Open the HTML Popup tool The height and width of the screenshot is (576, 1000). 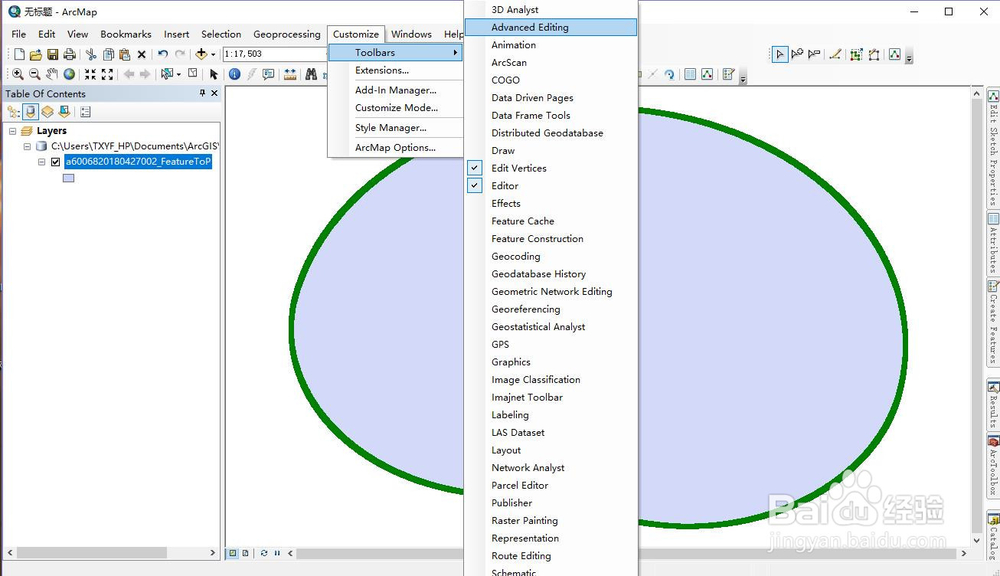(268, 74)
